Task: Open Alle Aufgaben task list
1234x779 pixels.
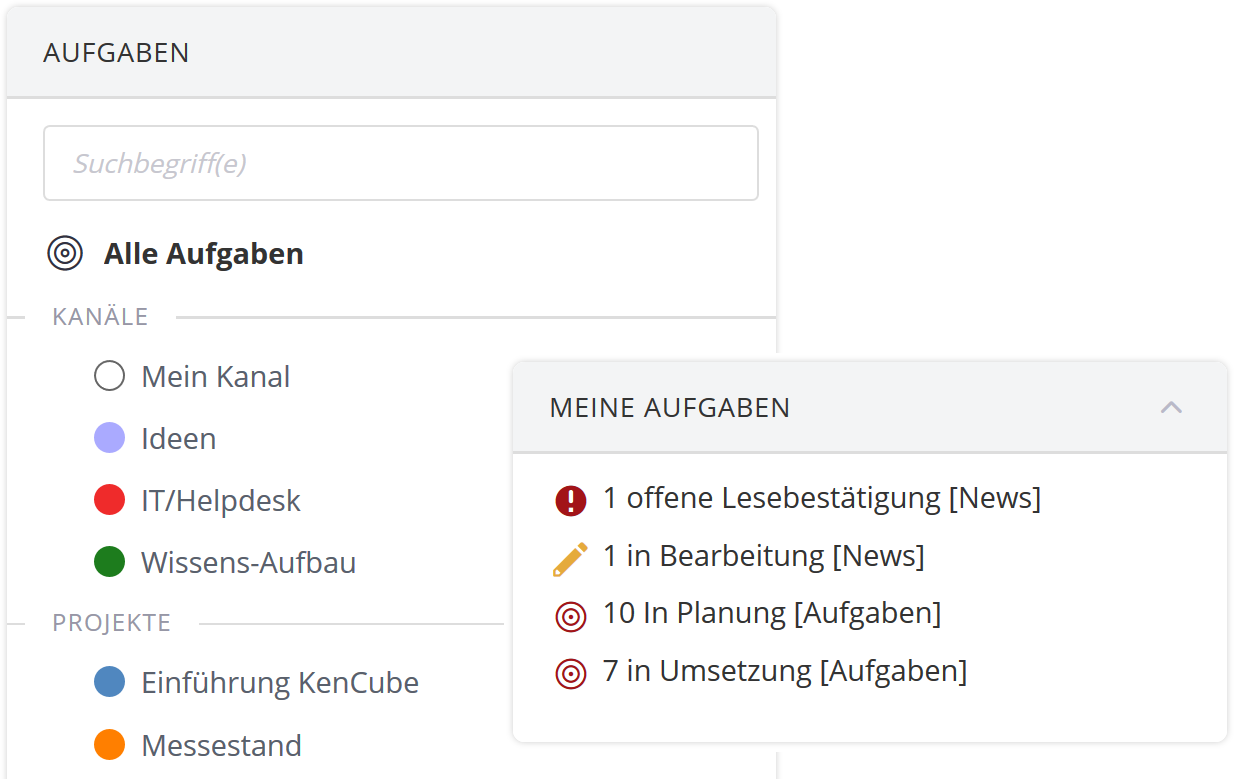Action: (204, 253)
